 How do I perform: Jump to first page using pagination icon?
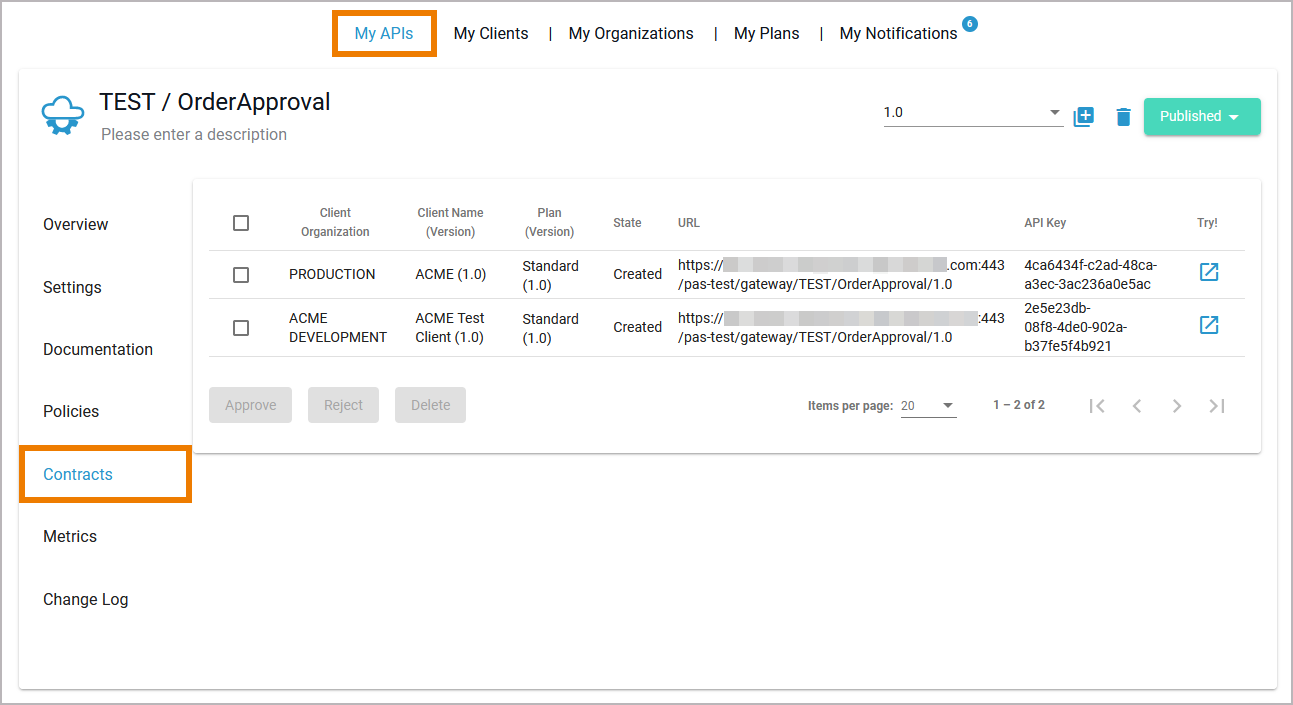pyautogui.click(x=1097, y=405)
